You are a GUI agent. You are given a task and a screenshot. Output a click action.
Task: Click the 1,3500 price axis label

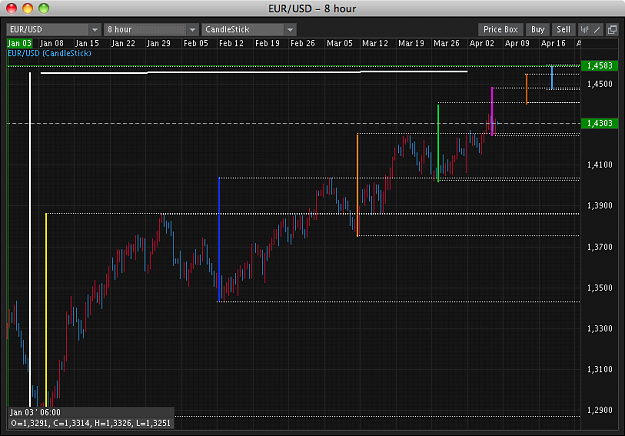point(599,288)
